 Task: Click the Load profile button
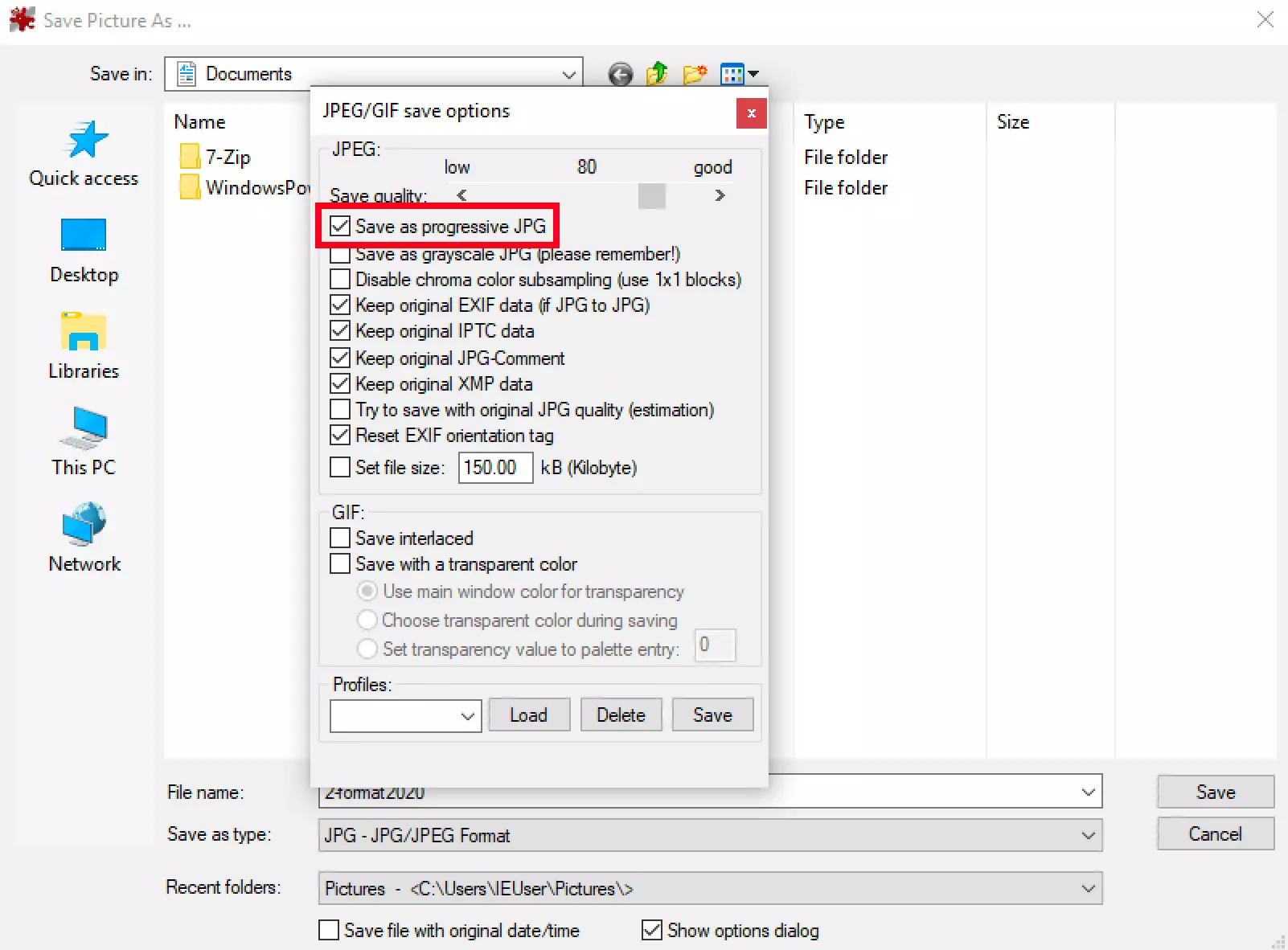(529, 715)
